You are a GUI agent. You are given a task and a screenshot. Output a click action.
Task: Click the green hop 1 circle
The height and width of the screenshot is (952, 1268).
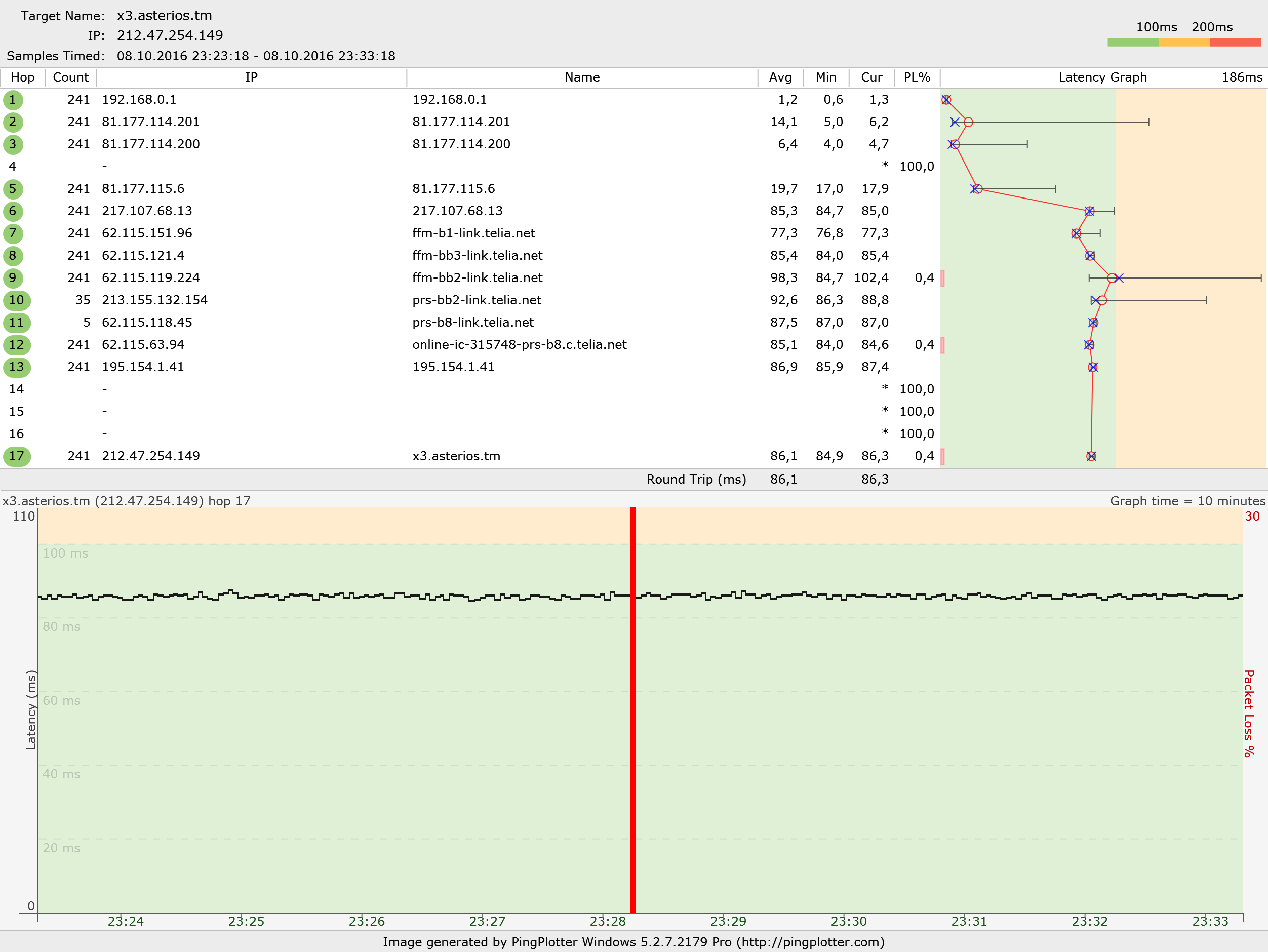[x=13, y=100]
